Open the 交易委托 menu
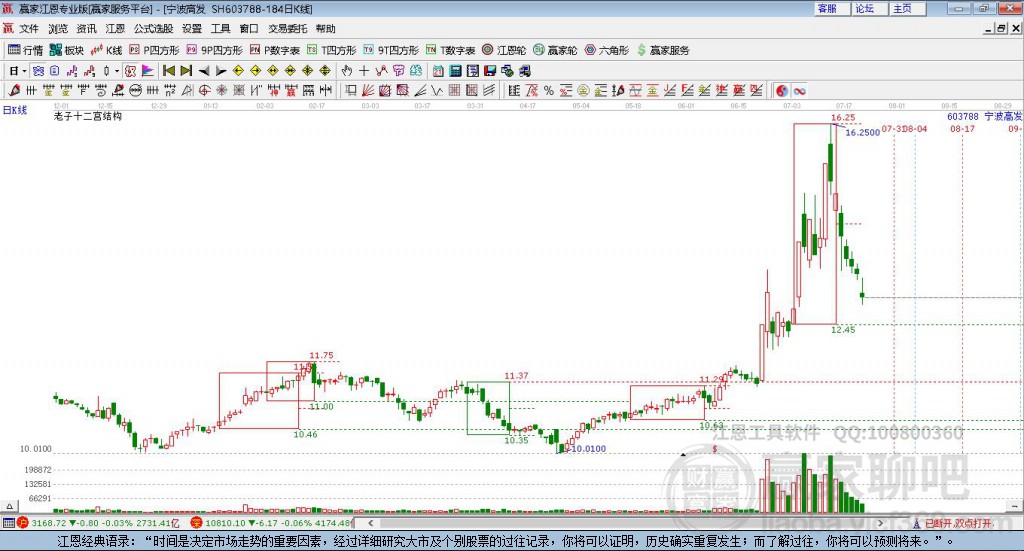The image size is (1024, 551). coord(287,29)
